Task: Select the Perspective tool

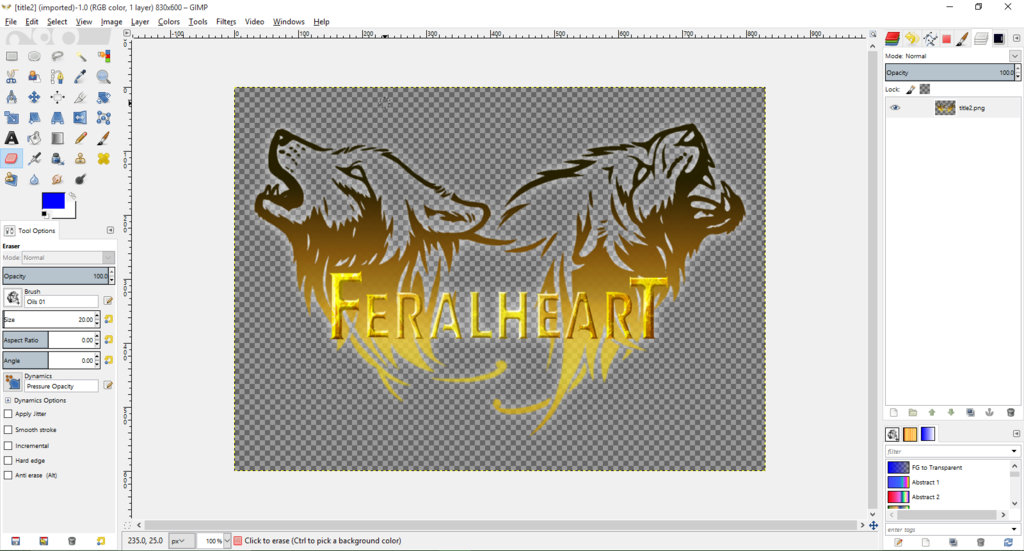Action: coord(57,118)
